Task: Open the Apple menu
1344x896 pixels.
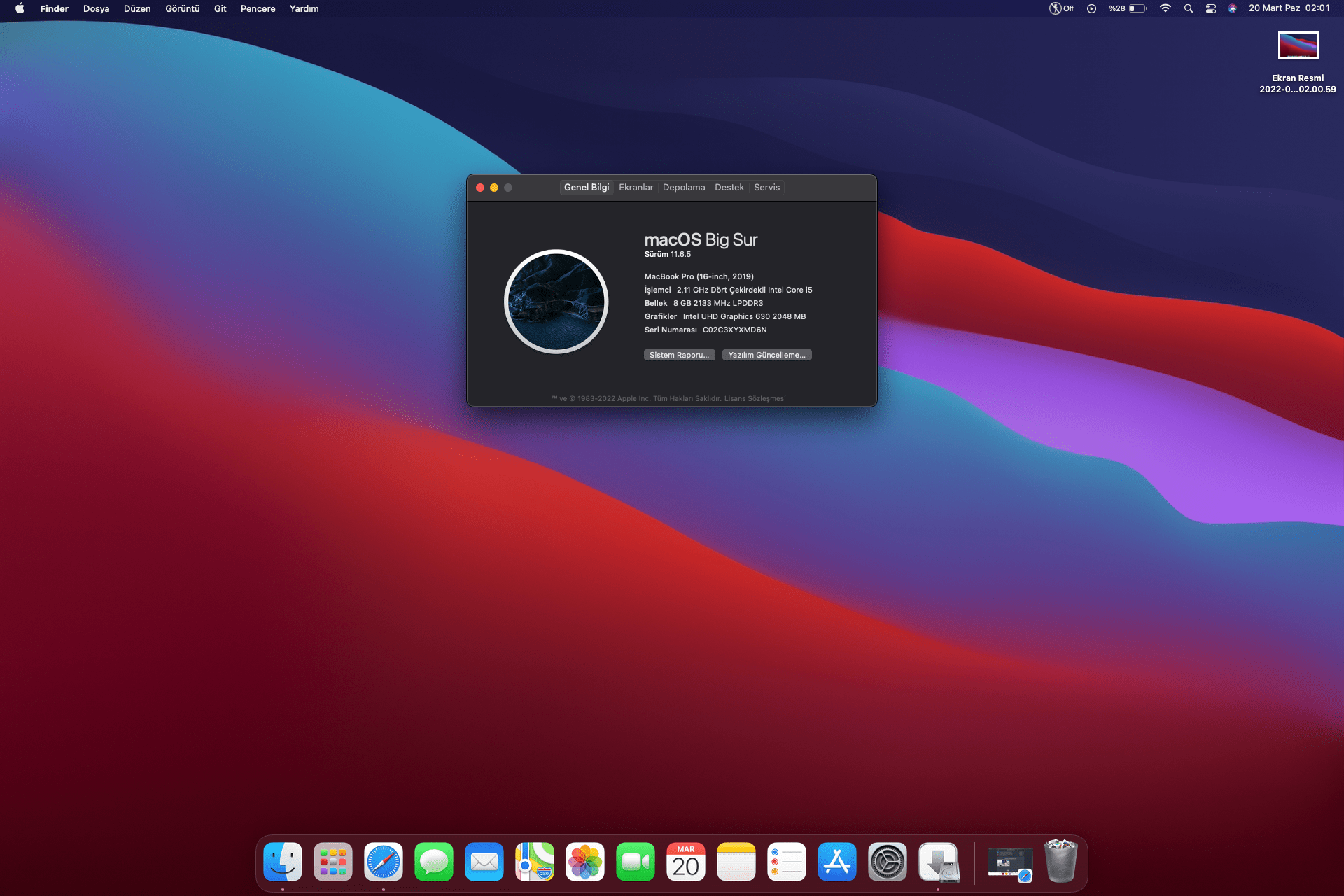Action: tap(20, 8)
